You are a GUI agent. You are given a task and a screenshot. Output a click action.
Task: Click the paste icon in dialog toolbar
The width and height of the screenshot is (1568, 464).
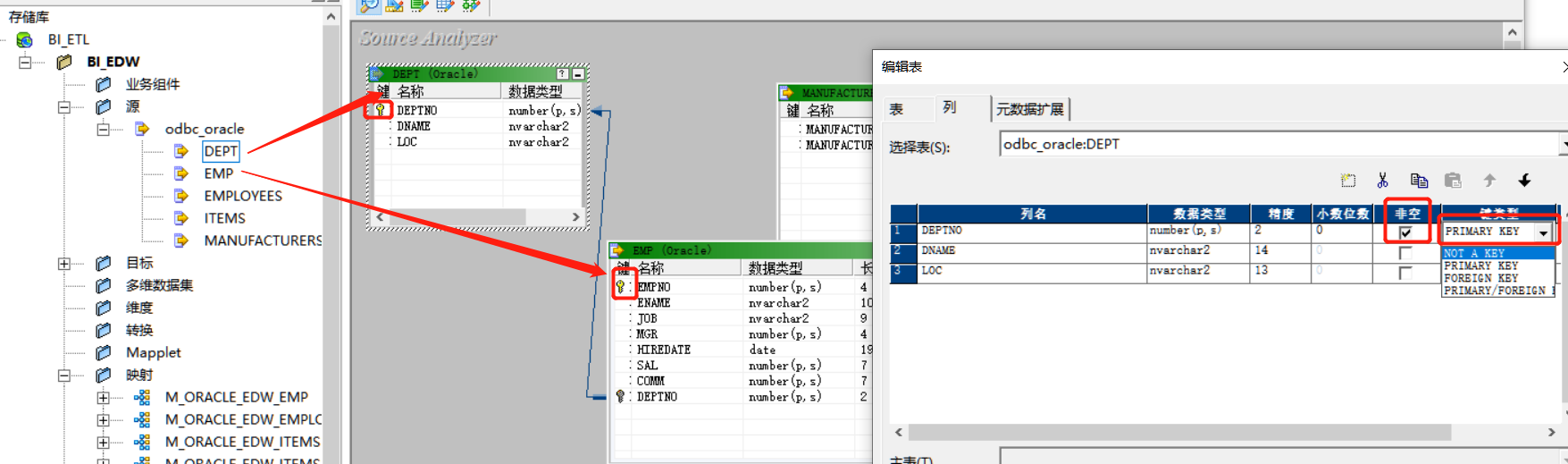pyautogui.click(x=1454, y=181)
